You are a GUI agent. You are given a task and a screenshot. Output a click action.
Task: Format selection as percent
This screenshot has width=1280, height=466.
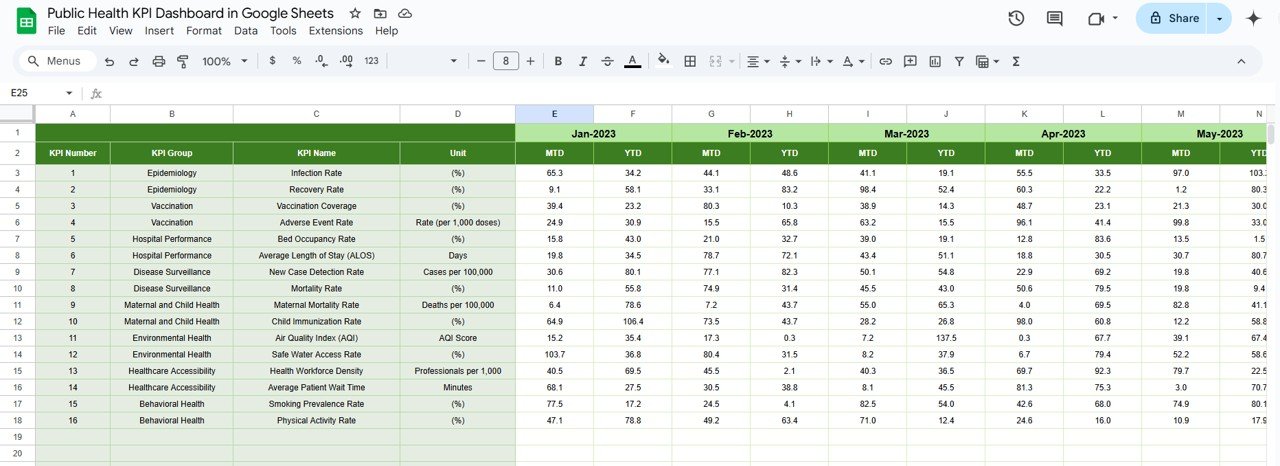click(x=297, y=61)
